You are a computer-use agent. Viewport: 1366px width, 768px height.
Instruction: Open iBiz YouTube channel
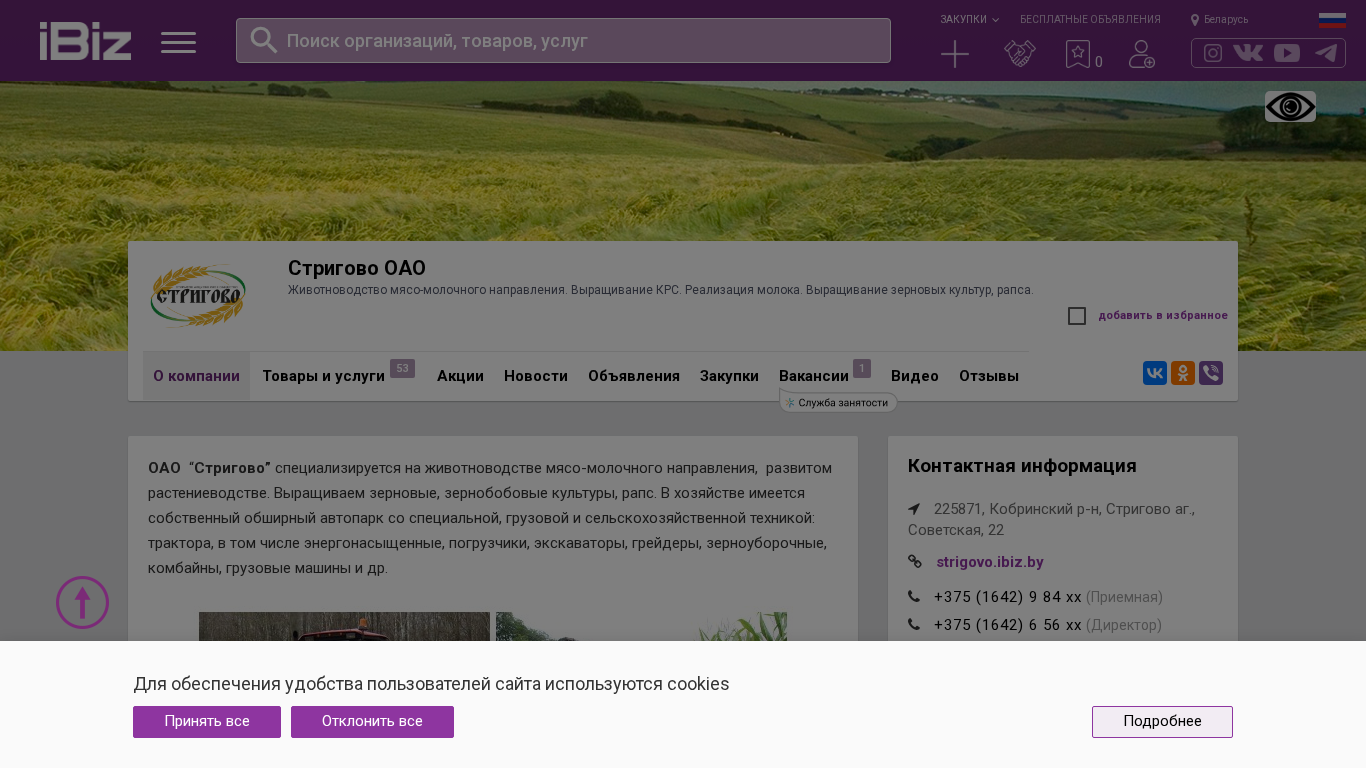coord(1287,53)
